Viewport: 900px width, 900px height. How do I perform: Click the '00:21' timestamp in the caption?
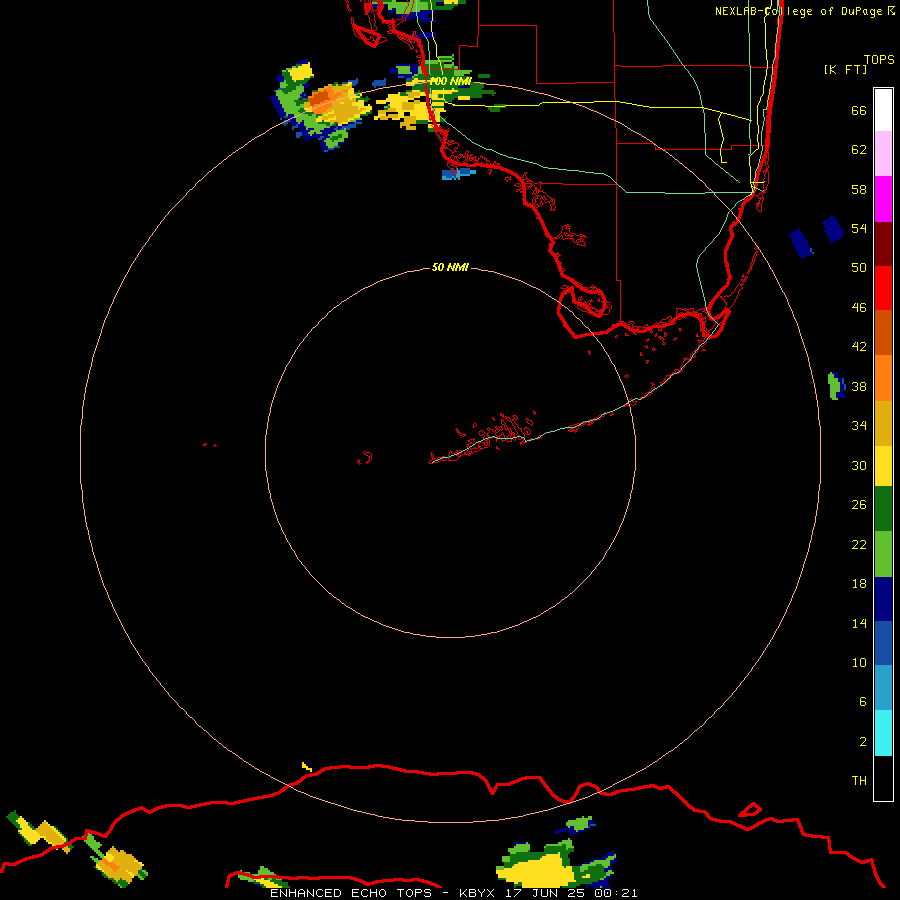(x=615, y=893)
